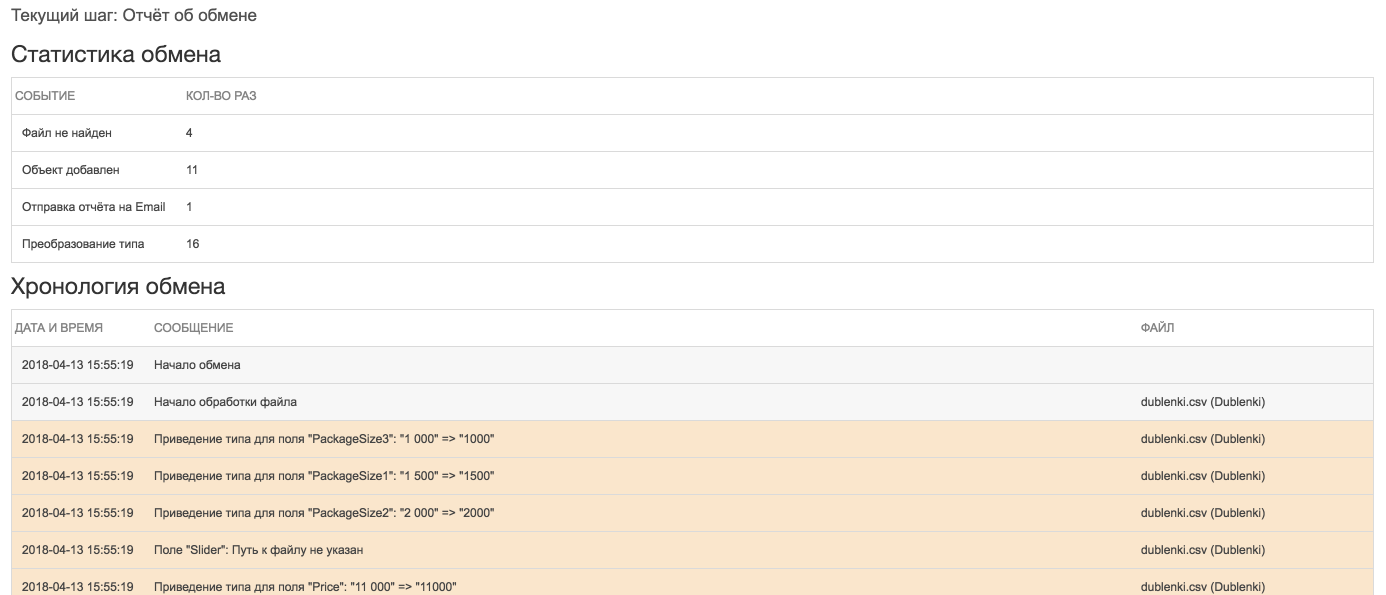Click the "Отправка отчёта на Email" row

[x=93, y=207]
